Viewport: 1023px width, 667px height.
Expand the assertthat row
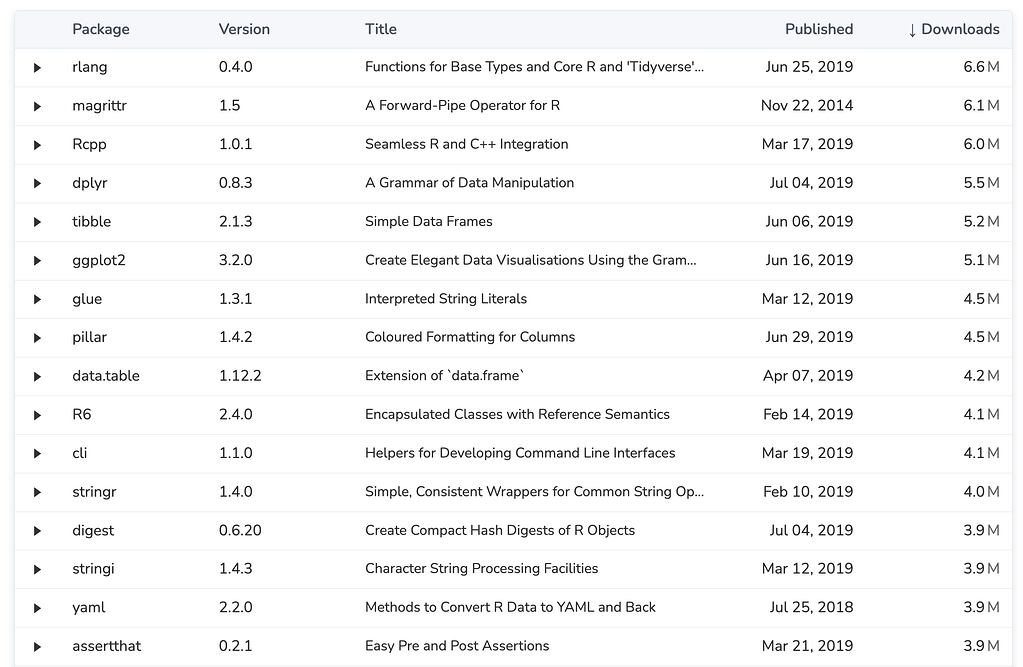[37, 647]
